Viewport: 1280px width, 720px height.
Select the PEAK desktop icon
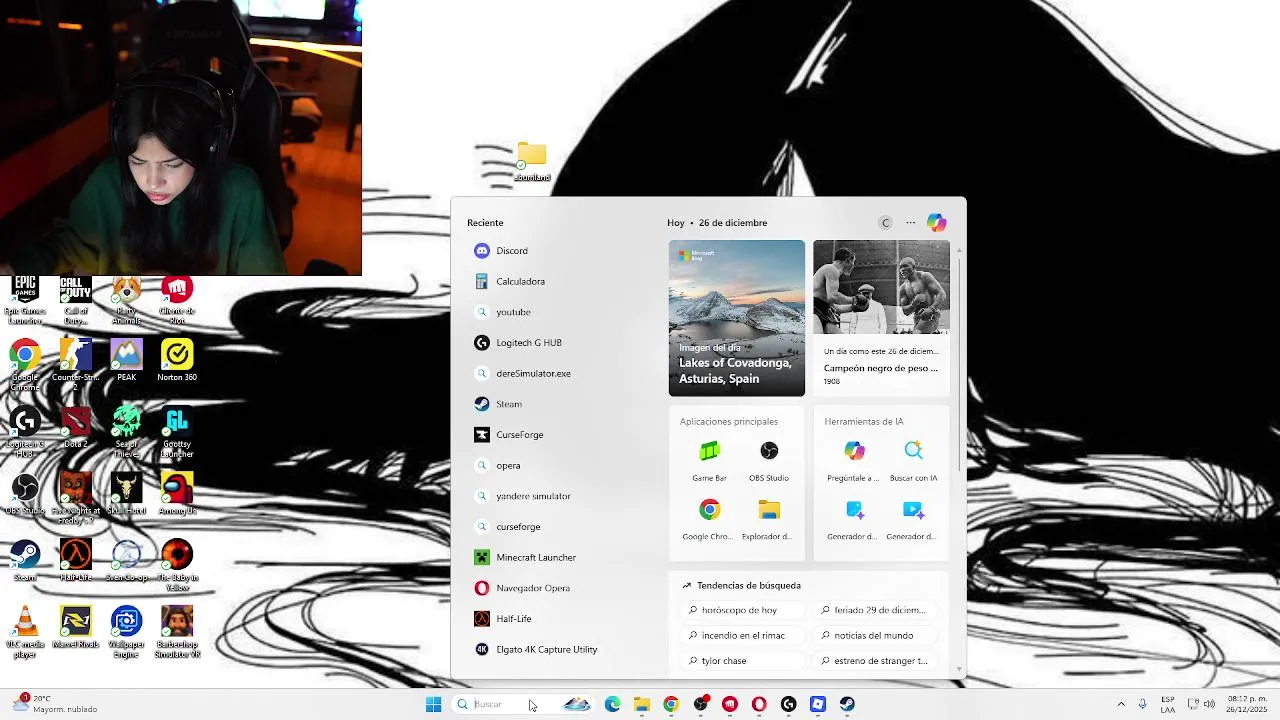[x=126, y=361]
